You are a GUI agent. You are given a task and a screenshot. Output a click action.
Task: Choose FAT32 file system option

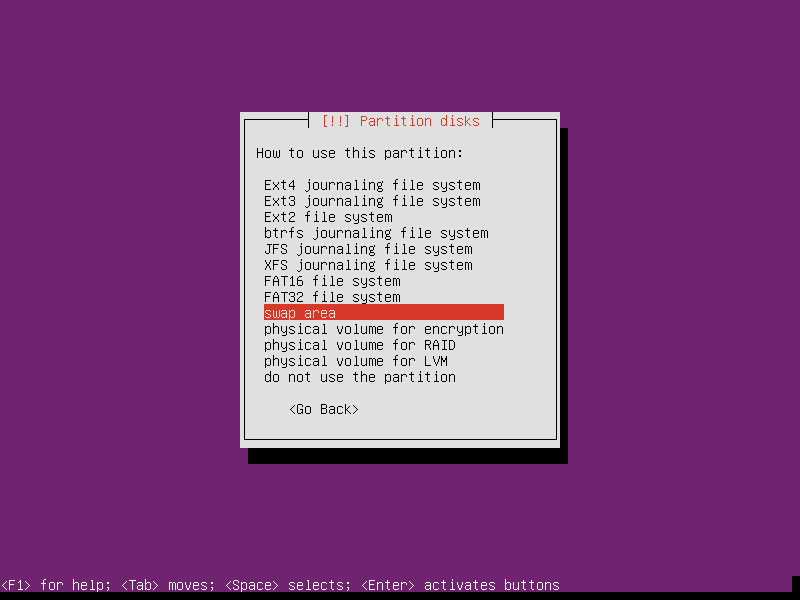pyautogui.click(x=332, y=297)
